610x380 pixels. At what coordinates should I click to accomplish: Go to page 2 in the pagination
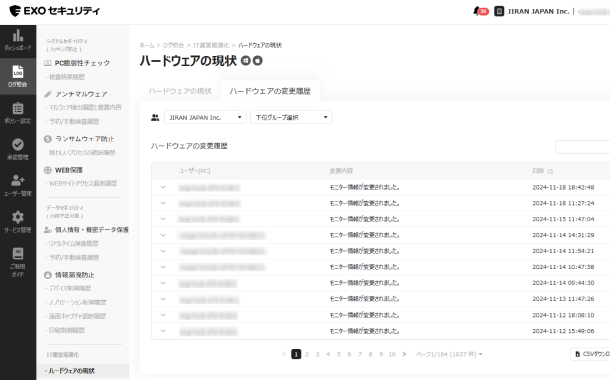[x=307, y=354]
